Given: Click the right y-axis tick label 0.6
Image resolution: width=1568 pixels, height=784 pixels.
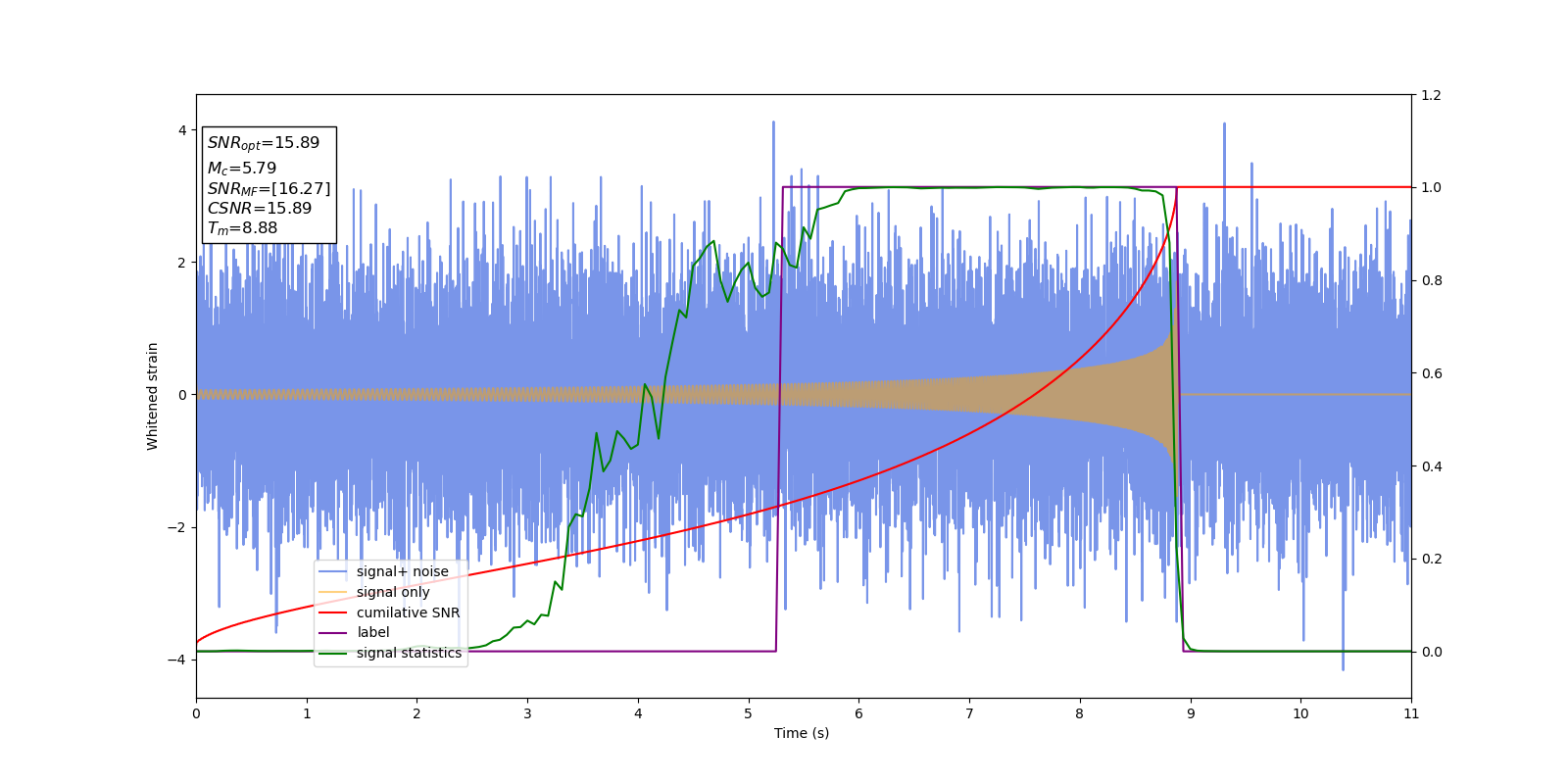Looking at the screenshot, I should point(1431,373).
